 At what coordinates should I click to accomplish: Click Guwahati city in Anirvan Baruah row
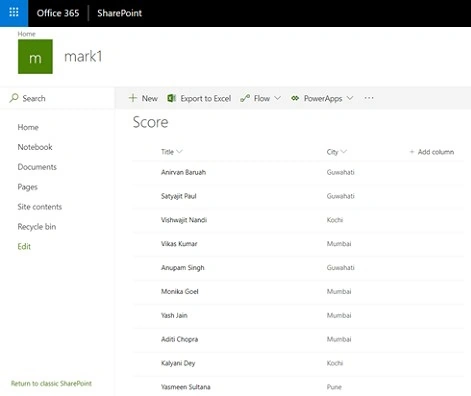(x=340, y=172)
